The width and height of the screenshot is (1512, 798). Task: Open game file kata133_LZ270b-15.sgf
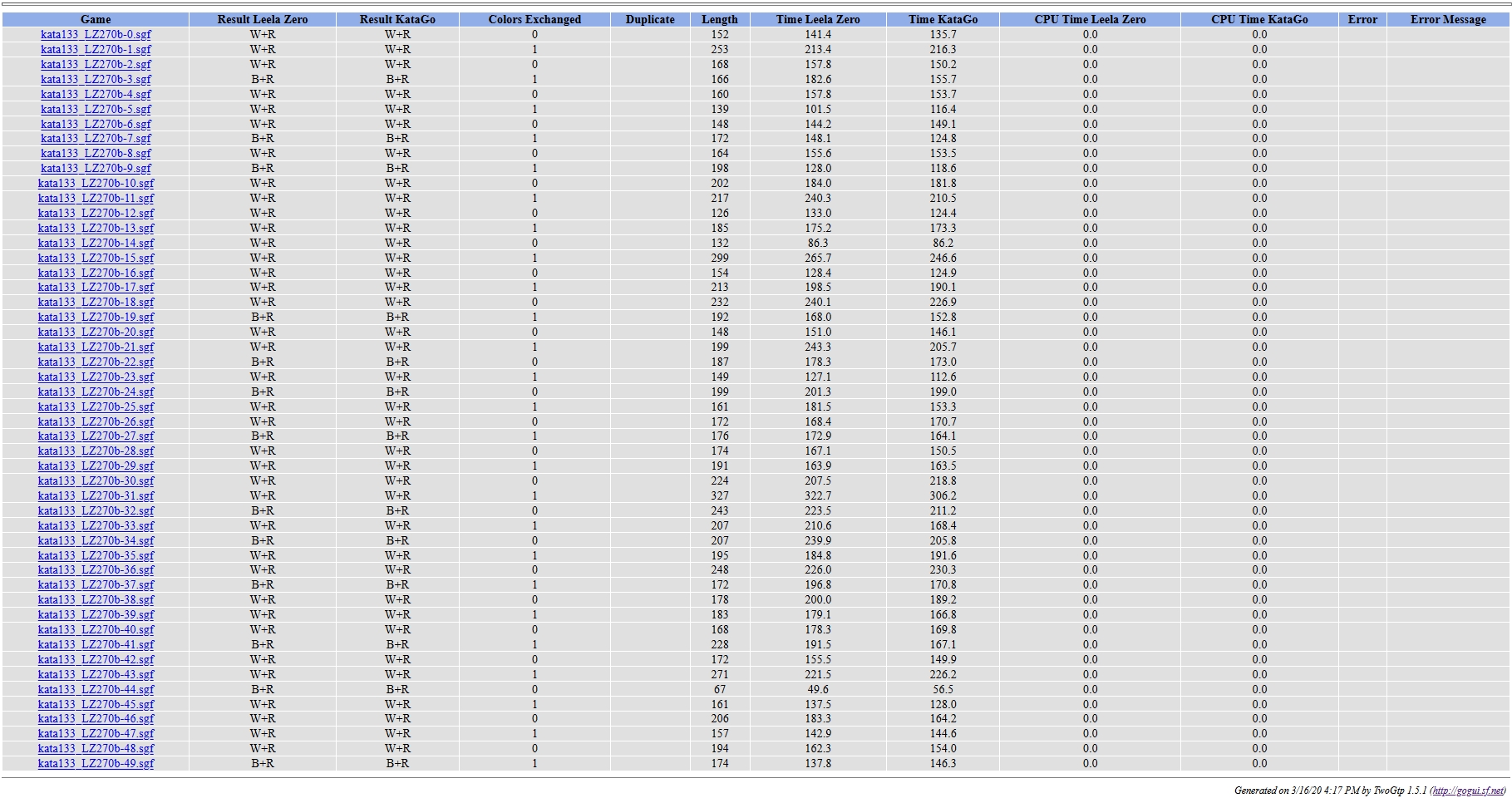96,259
